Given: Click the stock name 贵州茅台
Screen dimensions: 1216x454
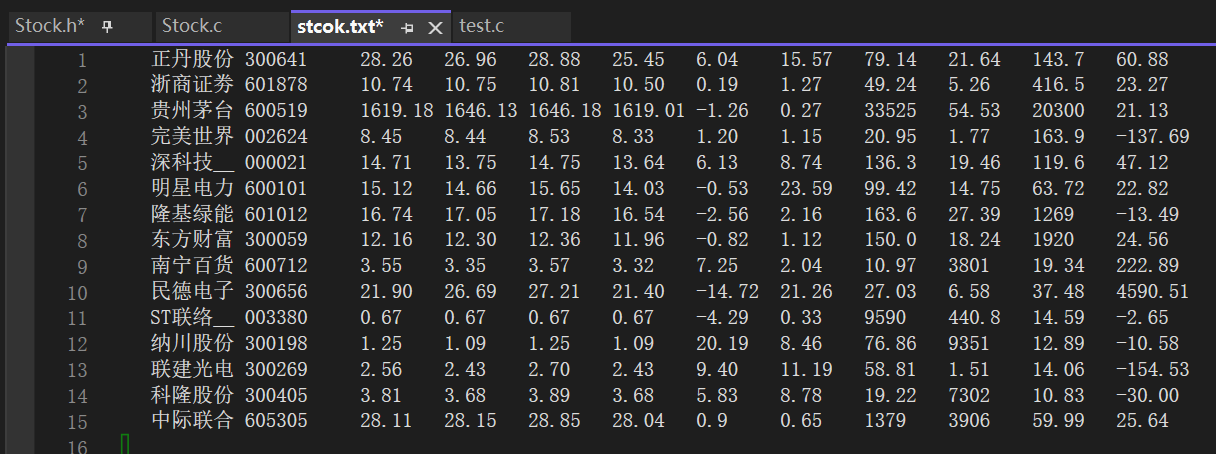Looking at the screenshot, I should (x=192, y=111).
